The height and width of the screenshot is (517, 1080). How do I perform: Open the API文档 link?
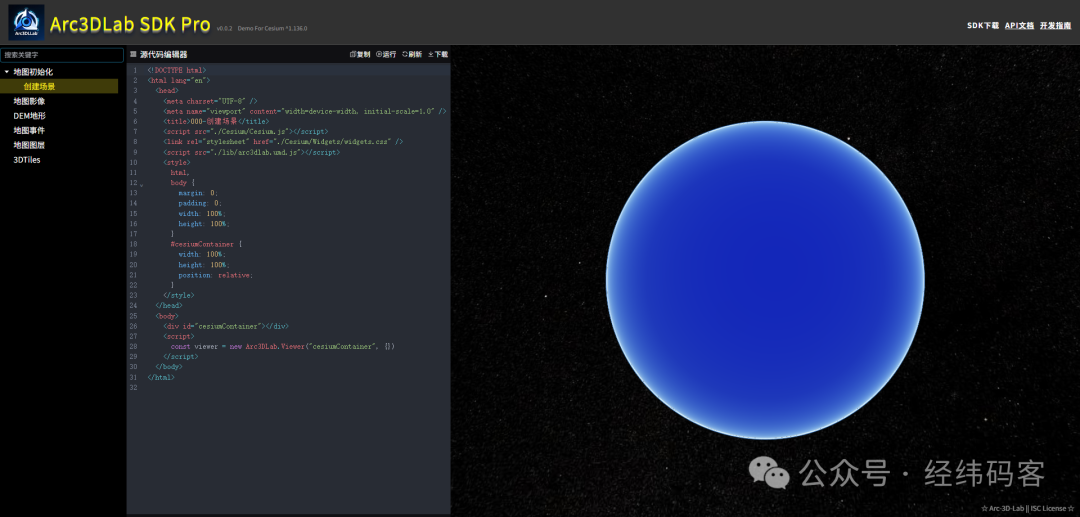(1019, 25)
